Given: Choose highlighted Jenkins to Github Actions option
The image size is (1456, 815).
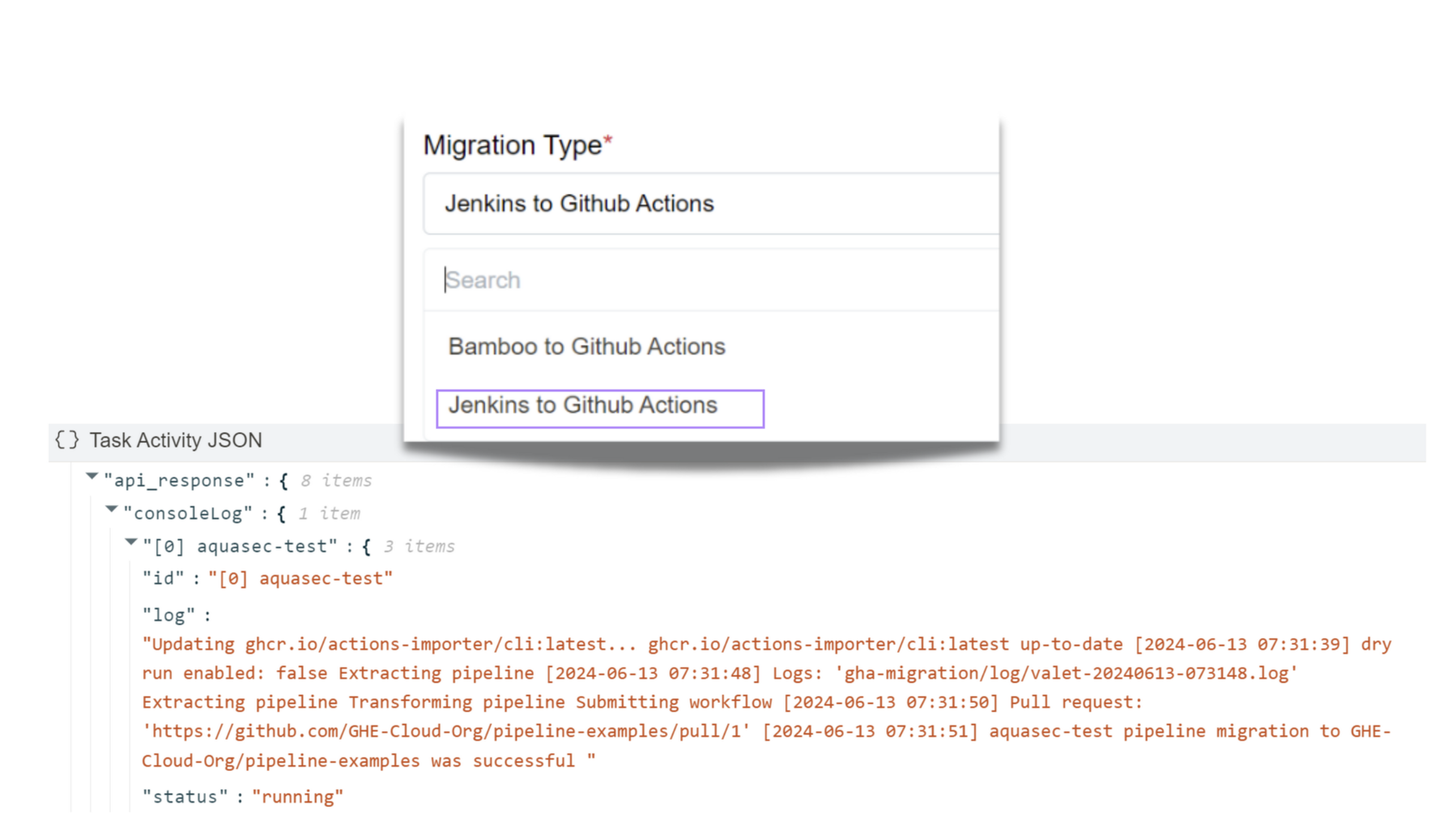Looking at the screenshot, I should [599, 407].
